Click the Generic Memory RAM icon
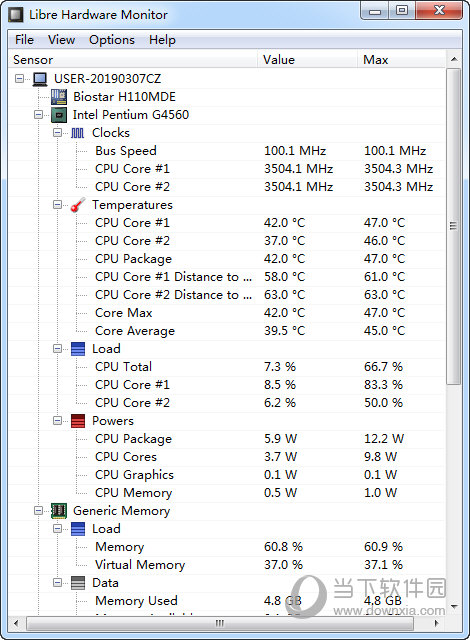 coord(59,511)
